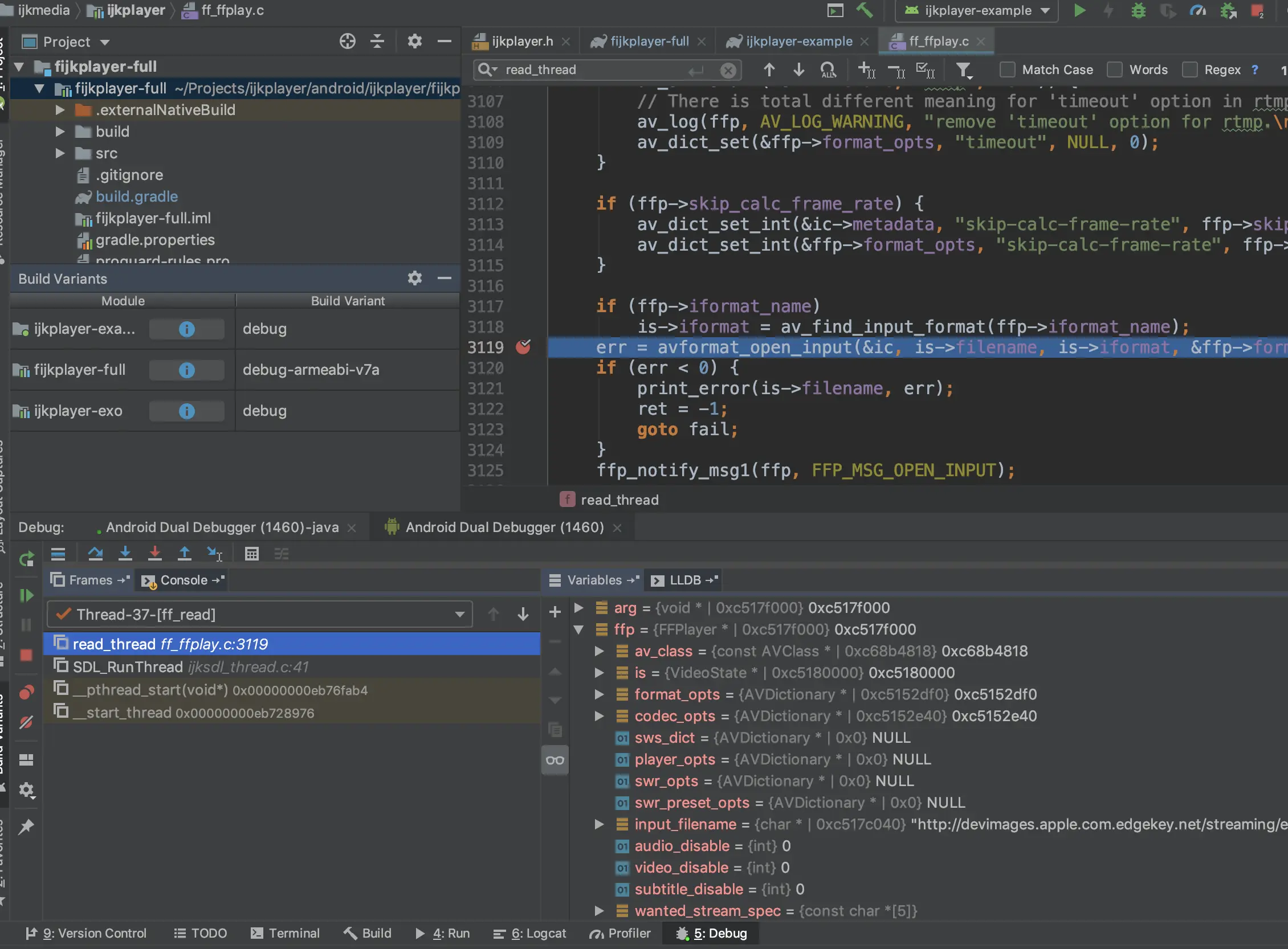Enable the Words search checkbox
The image size is (1288, 949).
click(1114, 69)
